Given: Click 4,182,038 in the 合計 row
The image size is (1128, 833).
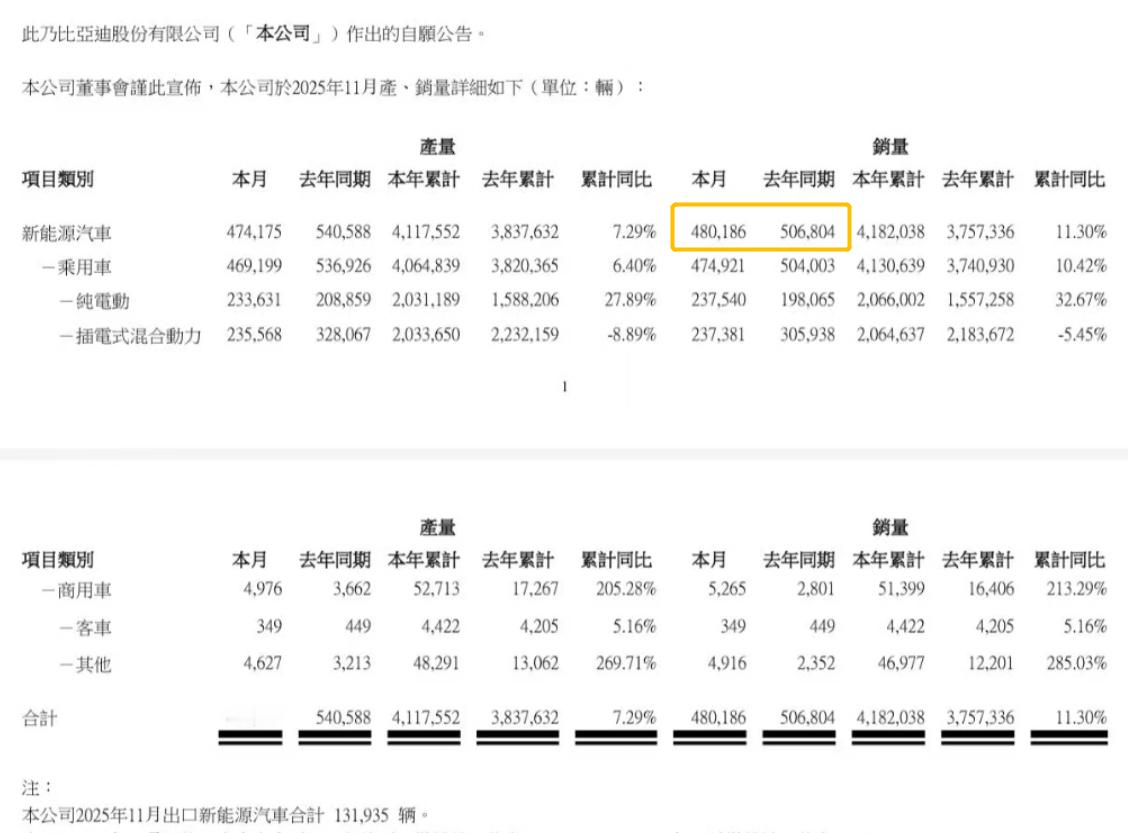Looking at the screenshot, I should pyautogui.click(x=890, y=717).
